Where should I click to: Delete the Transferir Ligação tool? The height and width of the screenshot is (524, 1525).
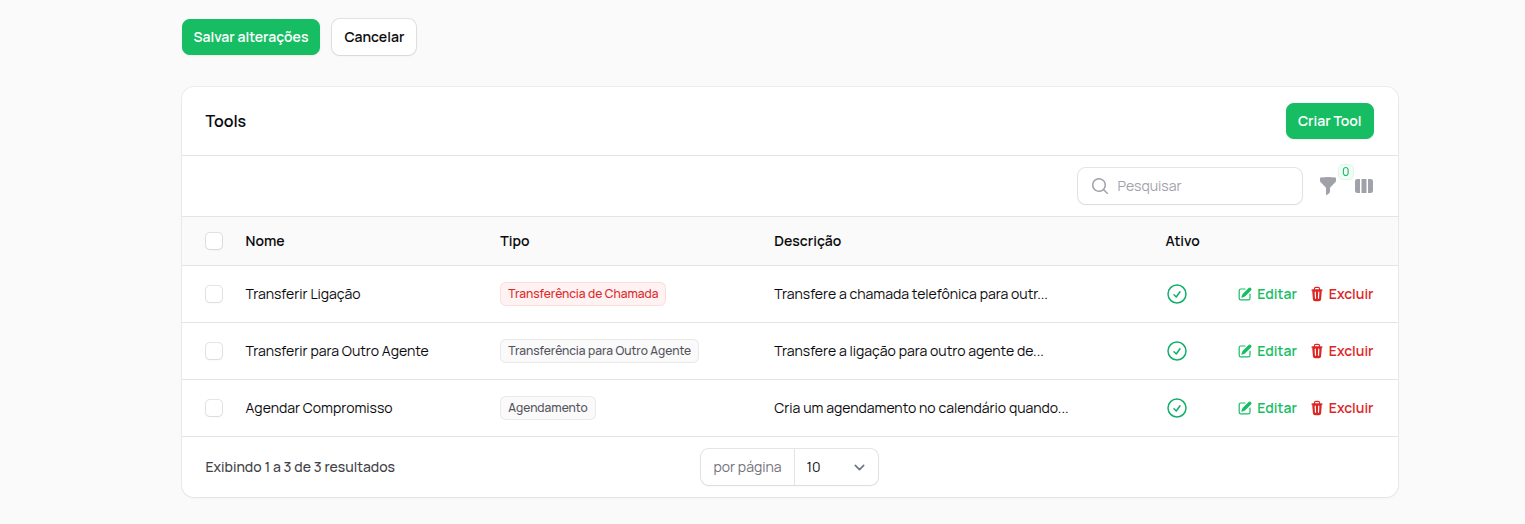1342,294
